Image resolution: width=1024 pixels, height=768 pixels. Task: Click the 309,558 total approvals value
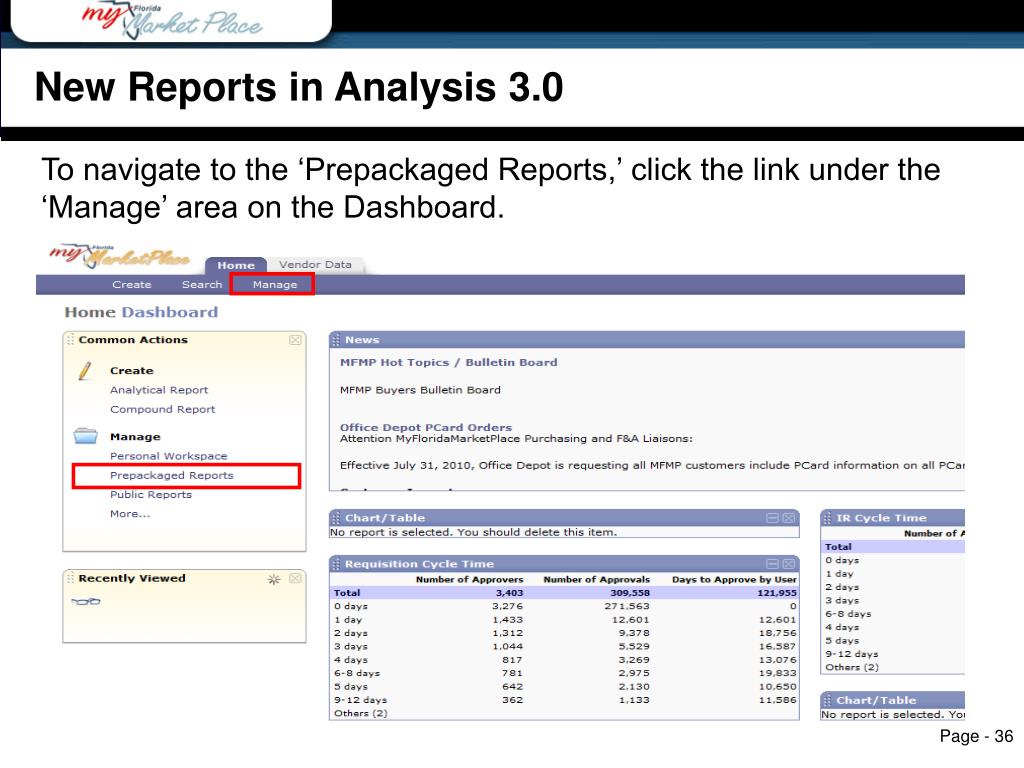(x=630, y=593)
